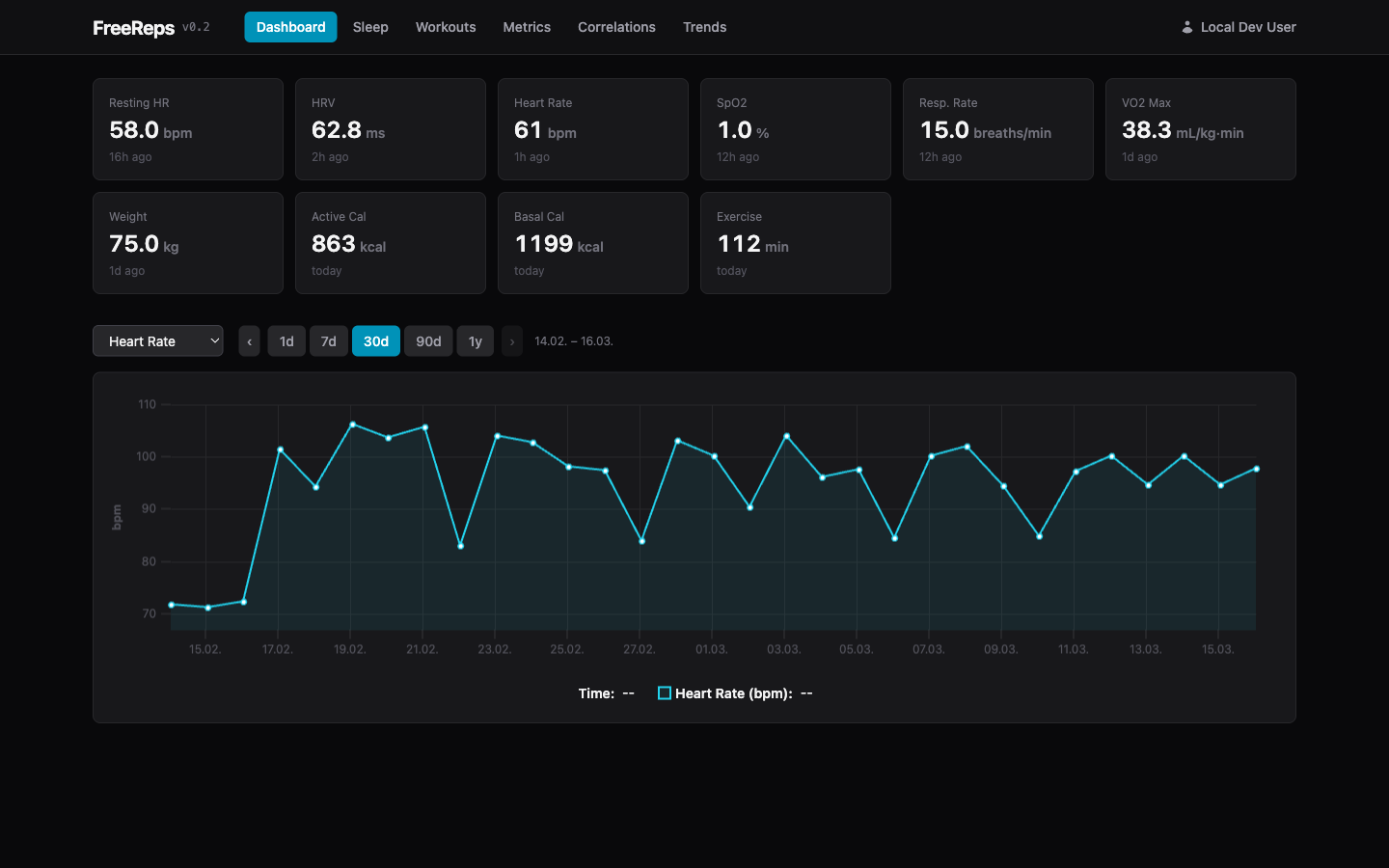This screenshot has width=1389, height=868.
Task: Open the HRV metric card
Action: coord(390,129)
